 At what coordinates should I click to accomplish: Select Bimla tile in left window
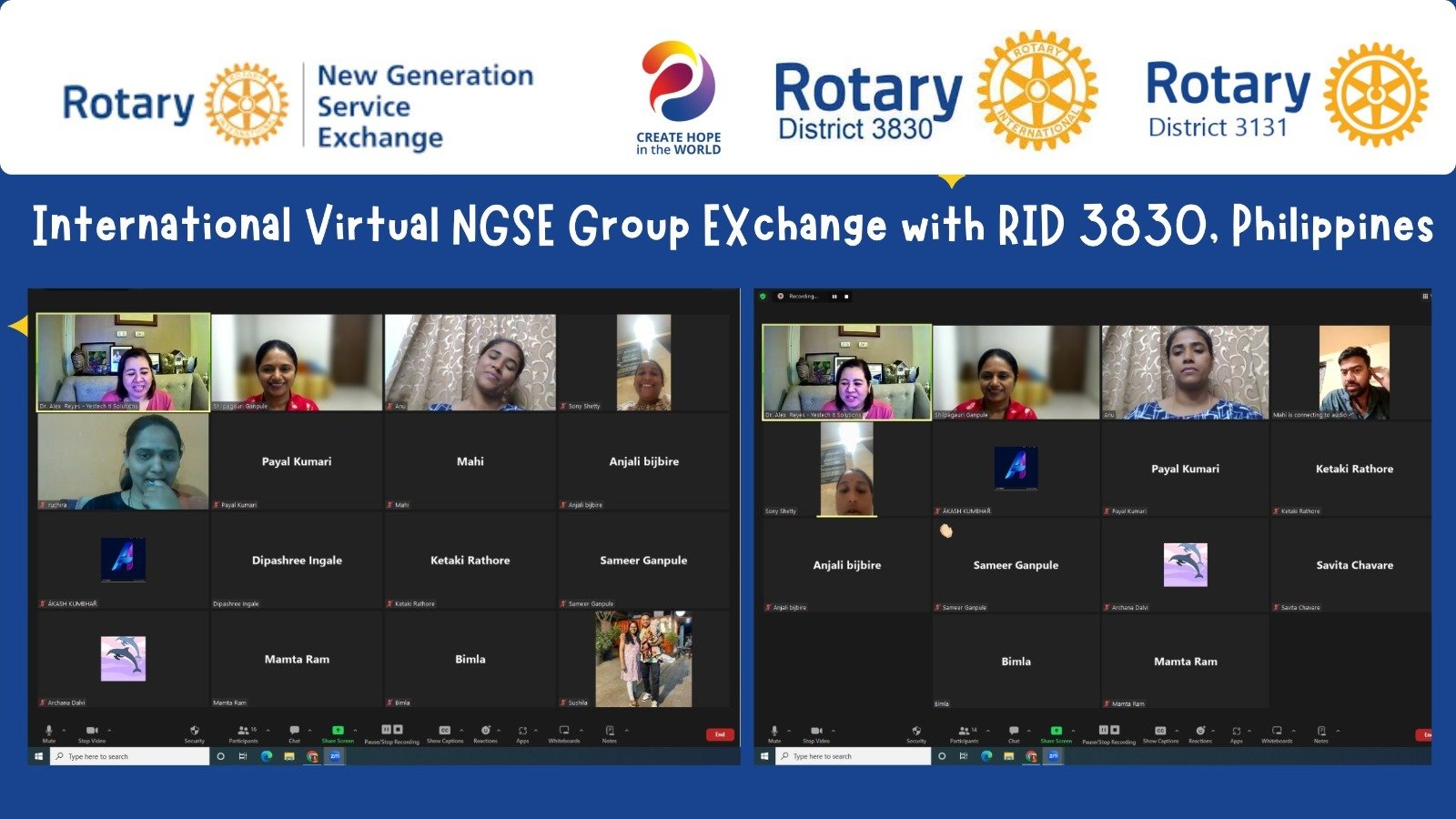(470, 659)
